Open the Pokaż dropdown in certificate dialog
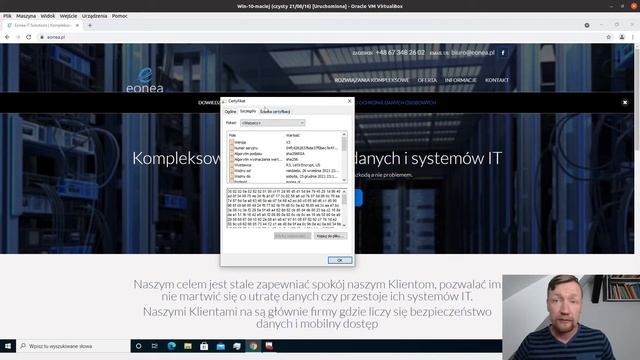 click(x=273, y=123)
